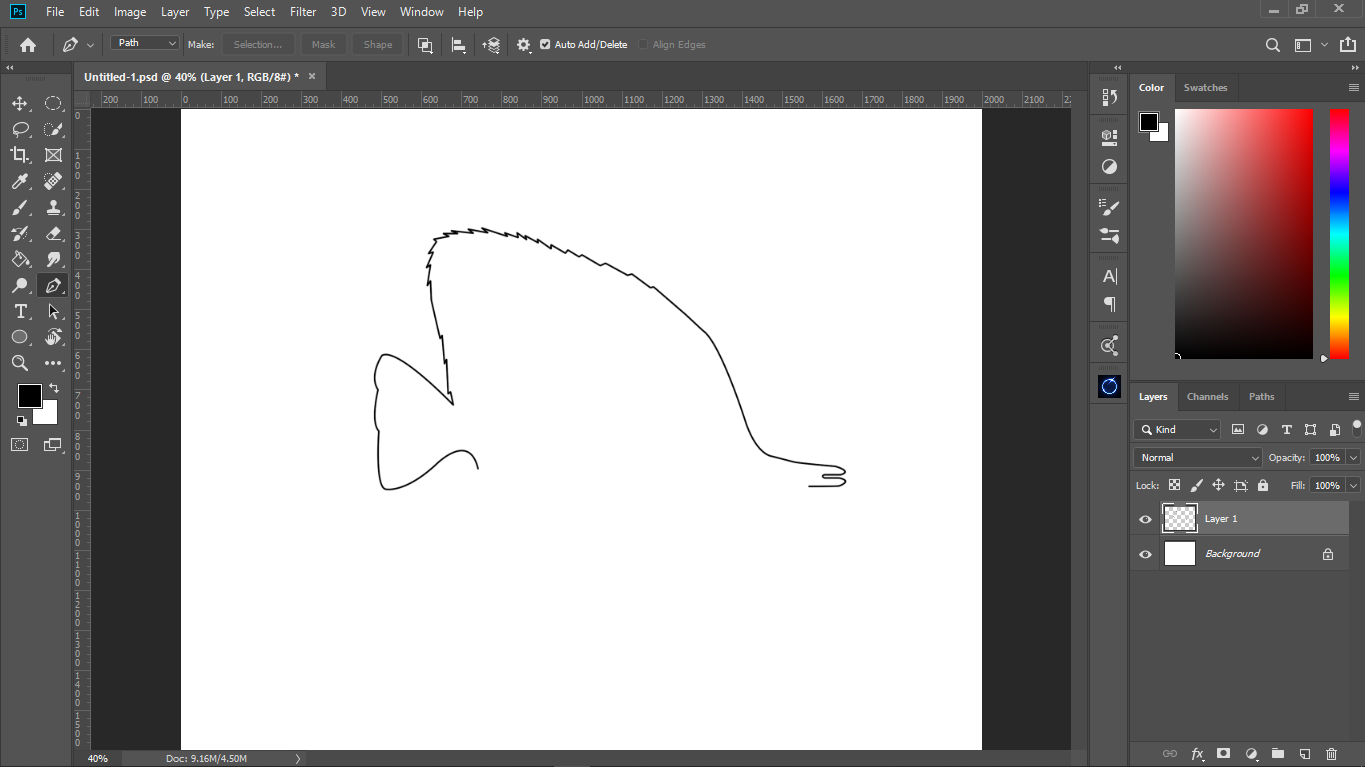Screen dimensions: 1365x767
Task: Expand the layer Kind filter dropdown
Action: tap(1178, 430)
